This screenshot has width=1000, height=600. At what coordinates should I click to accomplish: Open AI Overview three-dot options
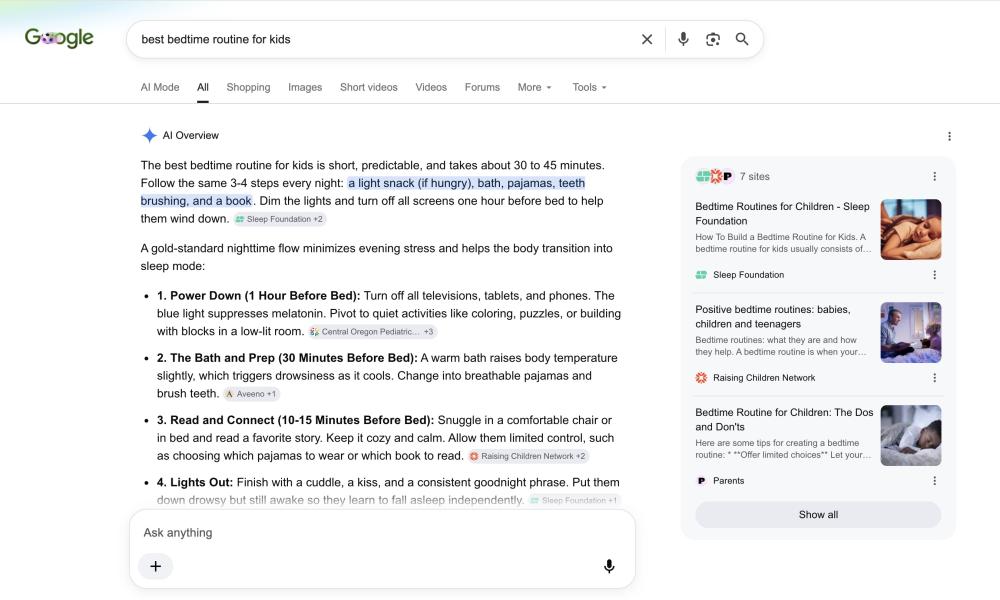point(949,136)
